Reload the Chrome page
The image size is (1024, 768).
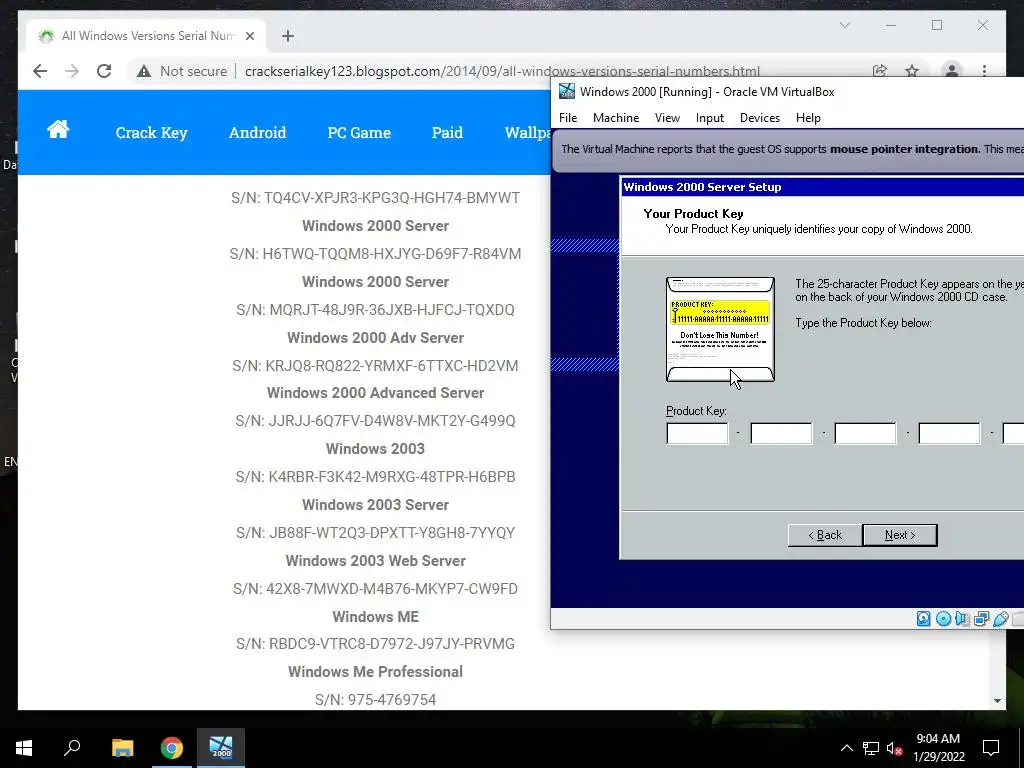[104, 71]
